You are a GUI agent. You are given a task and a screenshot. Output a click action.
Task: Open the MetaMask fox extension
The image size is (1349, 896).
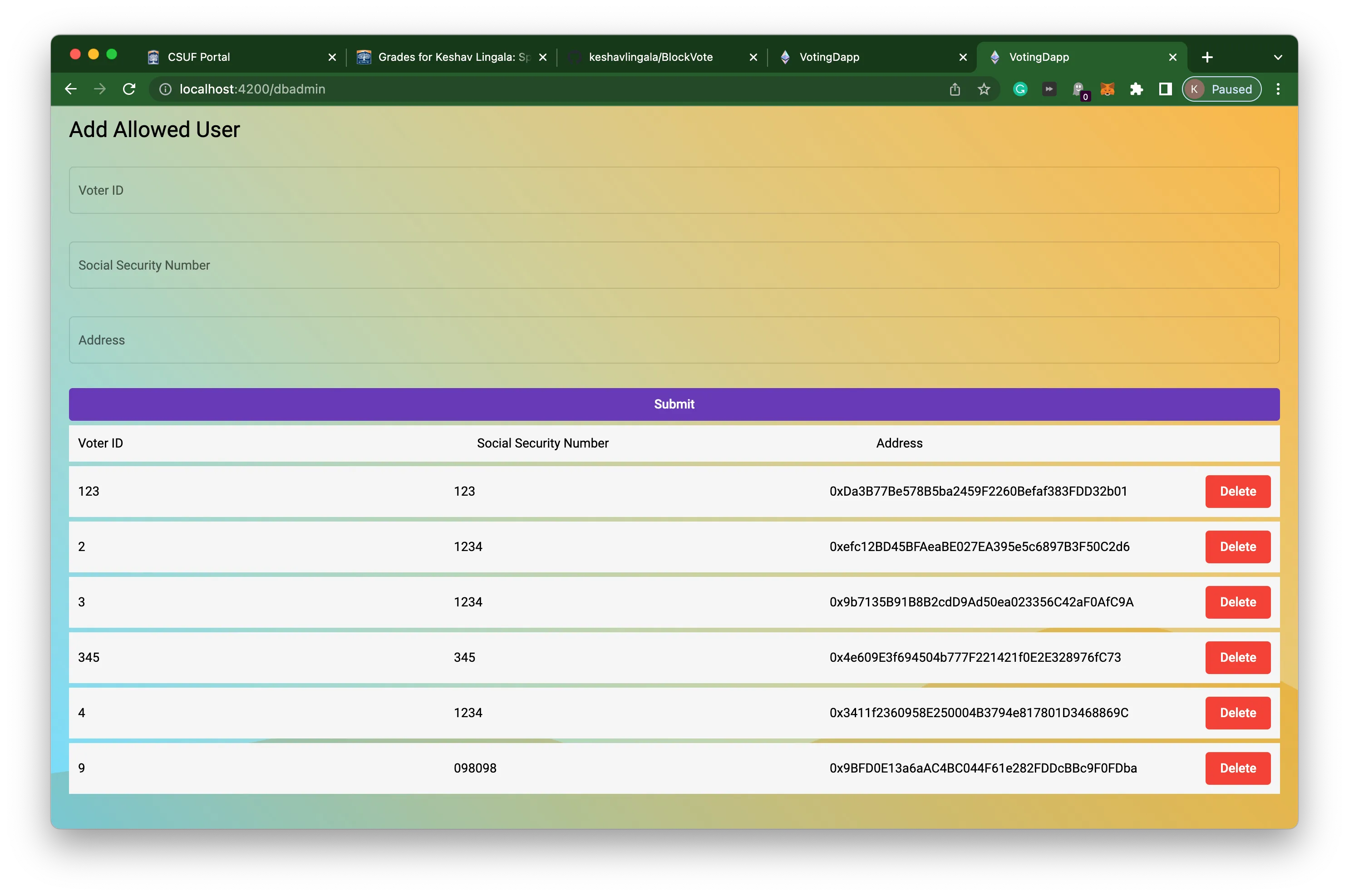pyautogui.click(x=1108, y=89)
